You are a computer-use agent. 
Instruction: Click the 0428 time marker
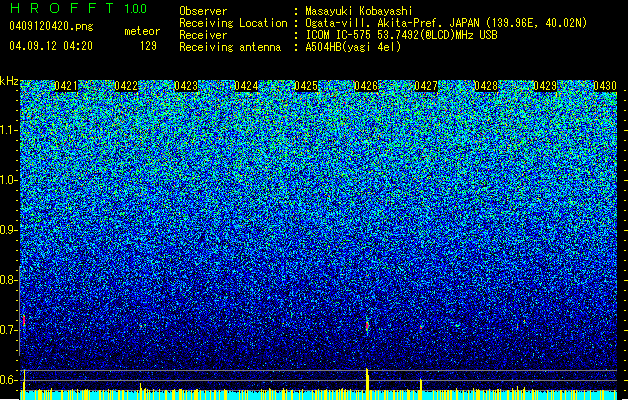[486, 86]
